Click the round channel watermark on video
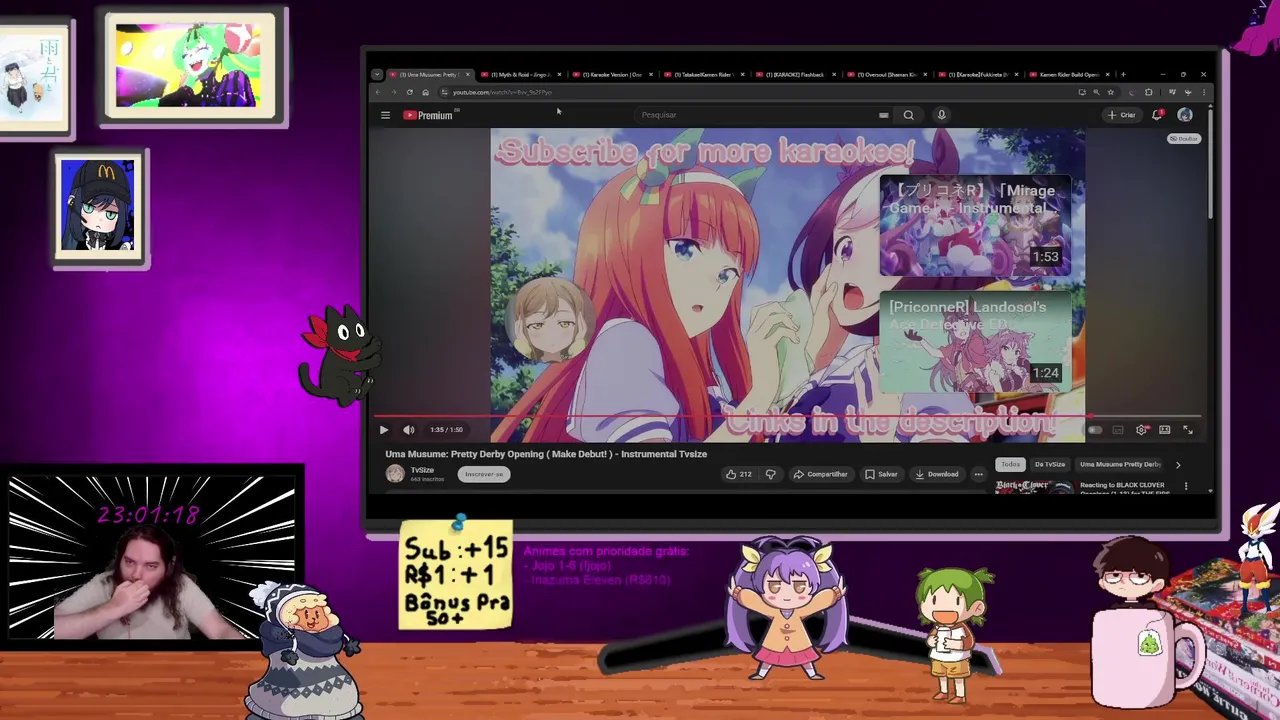 (x=549, y=319)
